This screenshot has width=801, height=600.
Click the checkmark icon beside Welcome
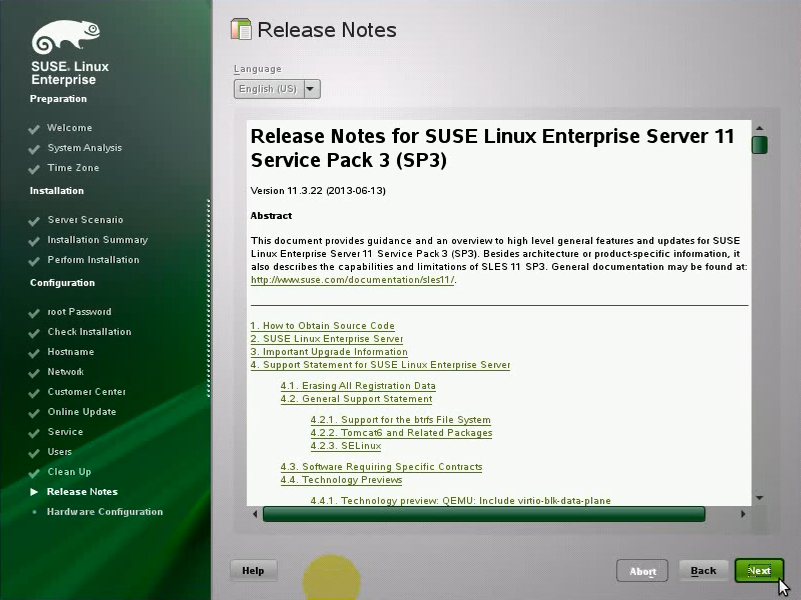tap(34, 129)
